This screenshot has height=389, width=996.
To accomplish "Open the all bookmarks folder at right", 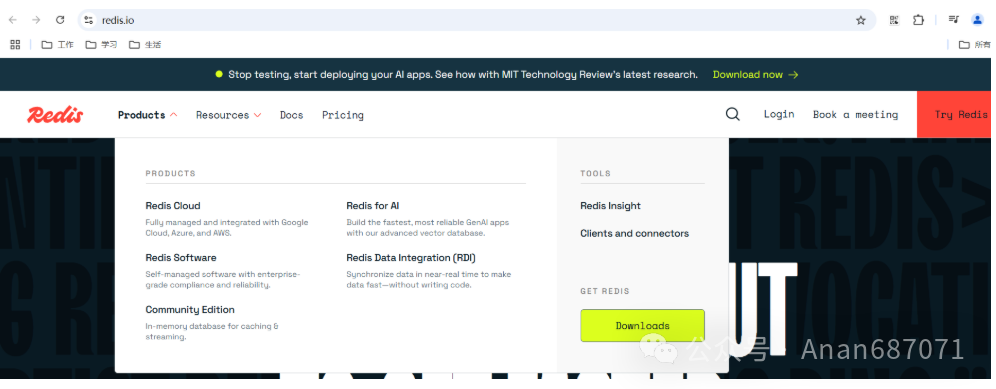I will 974,44.
